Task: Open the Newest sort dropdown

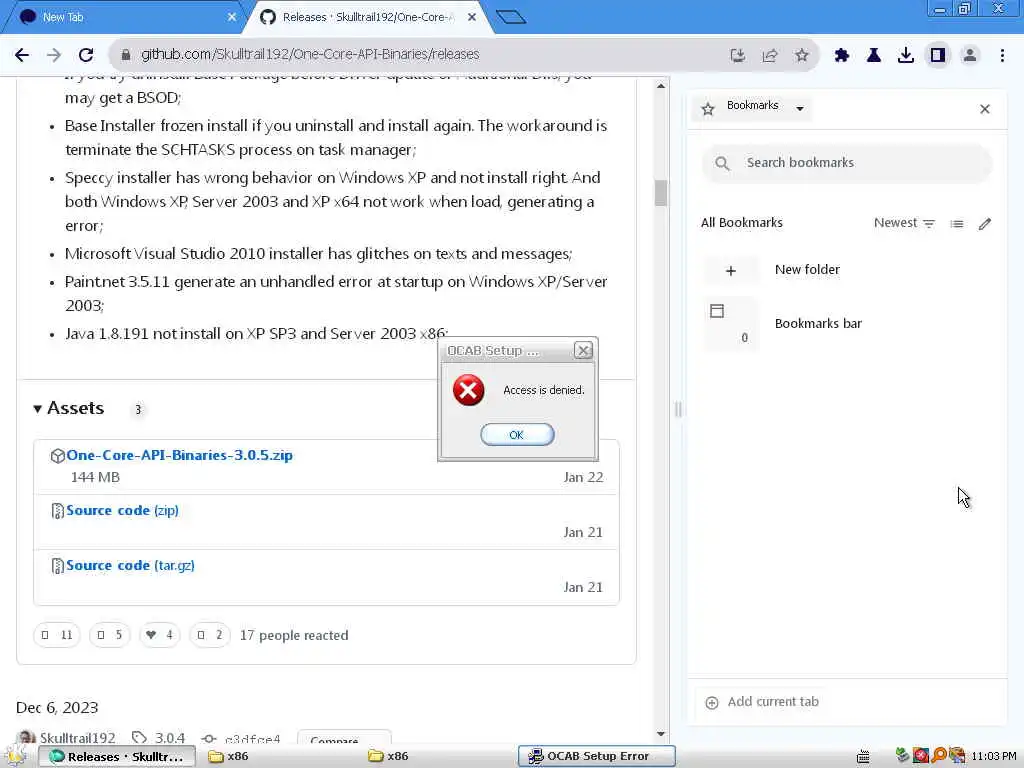Action: tap(904, 223)
